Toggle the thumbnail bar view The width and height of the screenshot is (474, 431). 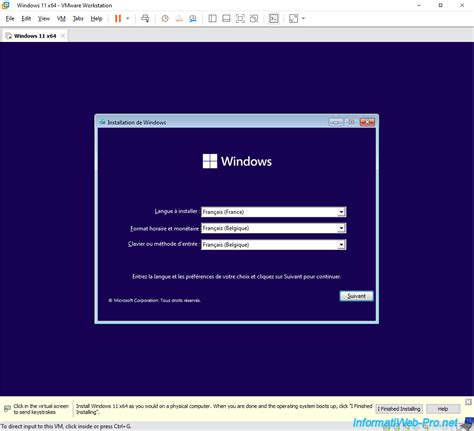click(x=226, y=19)
